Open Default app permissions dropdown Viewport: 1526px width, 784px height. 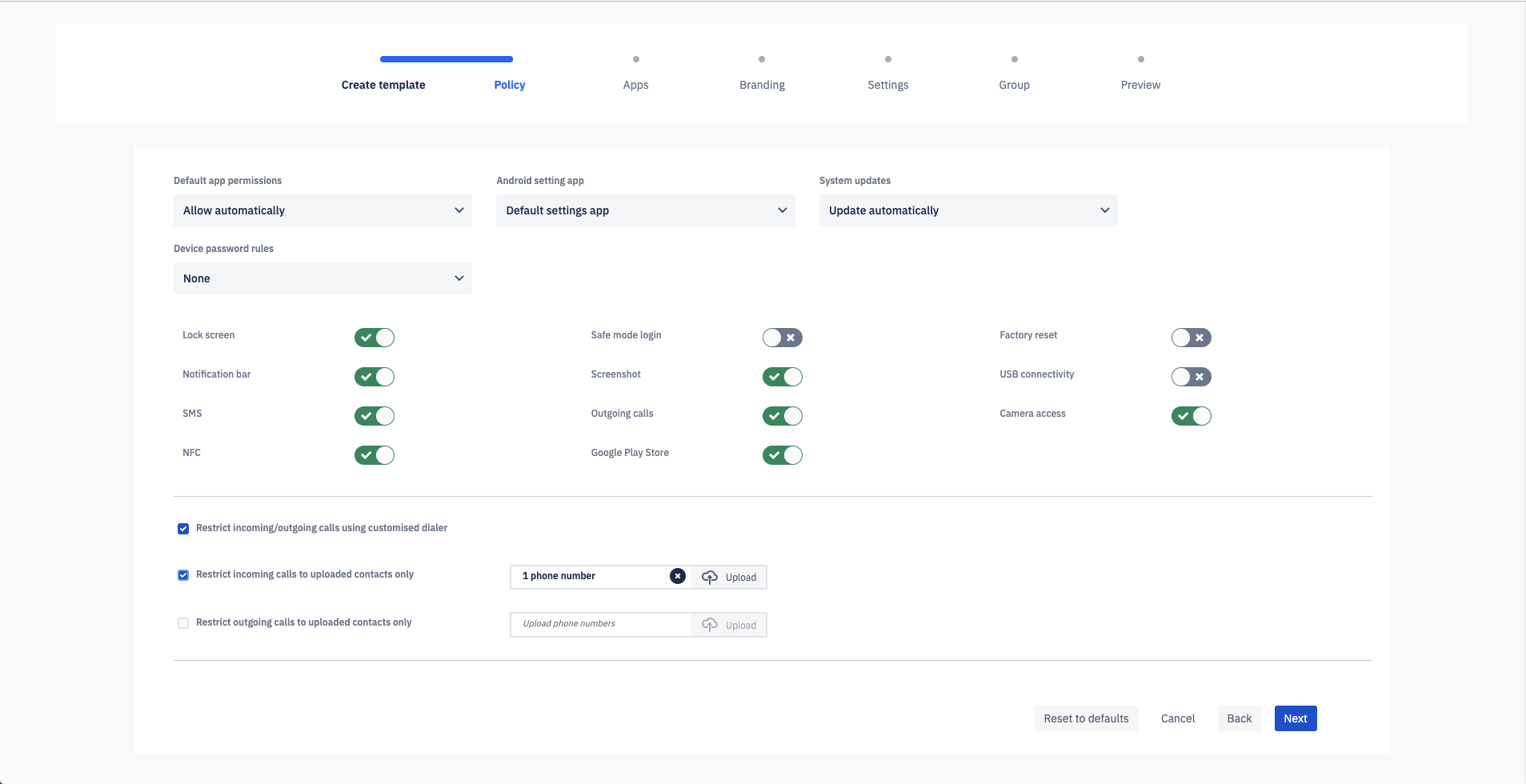point(322,210)
